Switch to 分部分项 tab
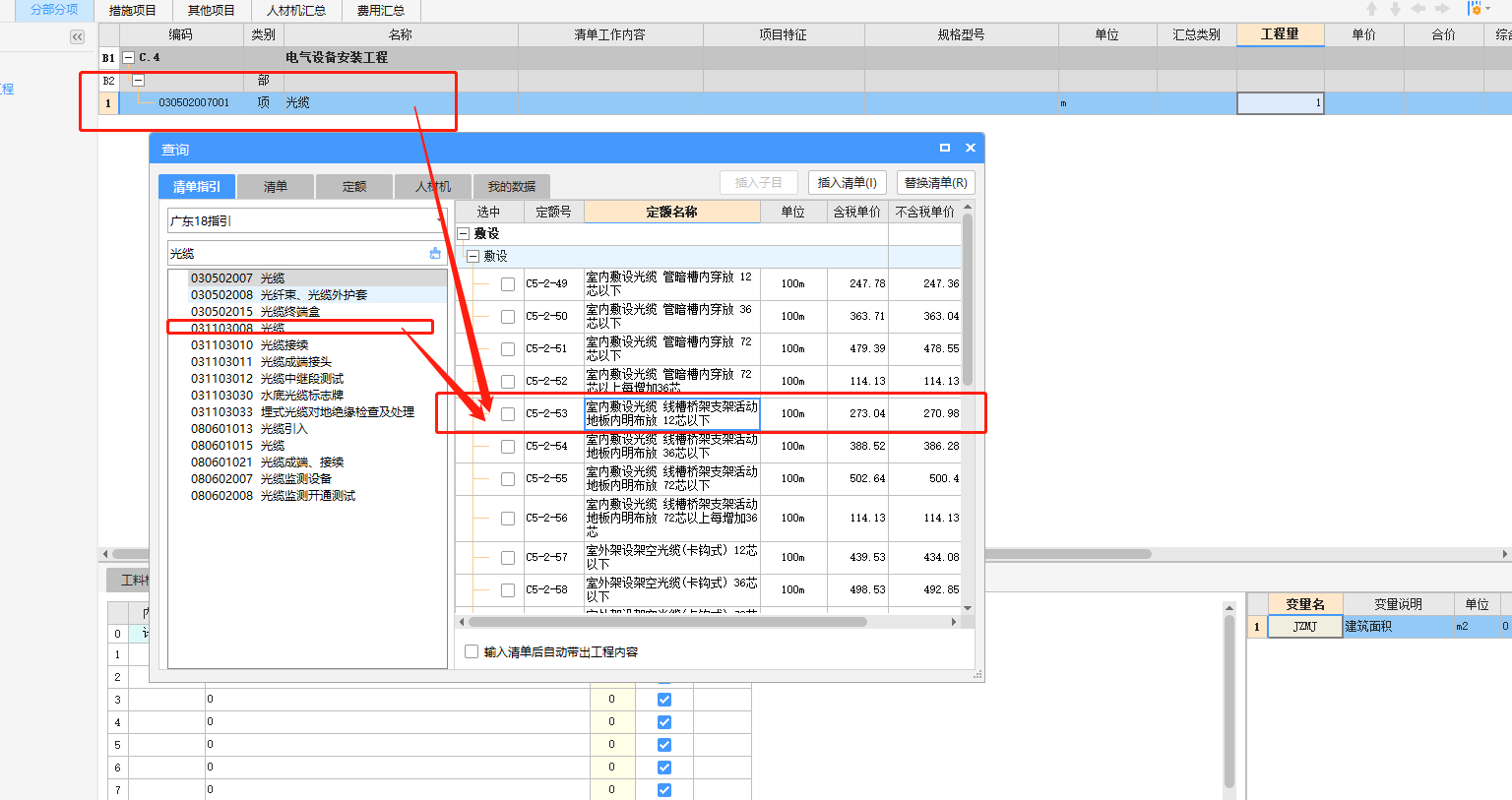Screen dimensions: 1512x800 [x=54, y=10]
